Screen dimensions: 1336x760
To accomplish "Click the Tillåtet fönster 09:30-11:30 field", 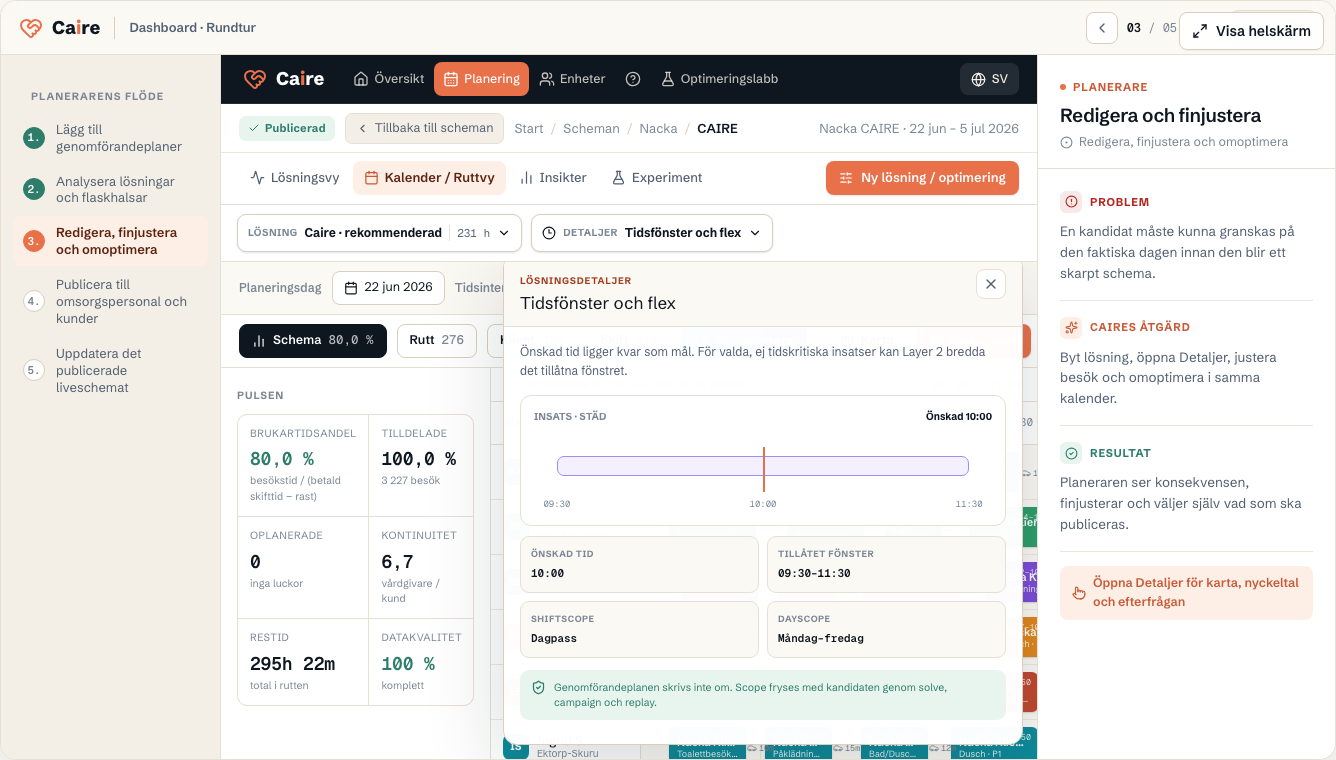I will click(x=886, y=565).
